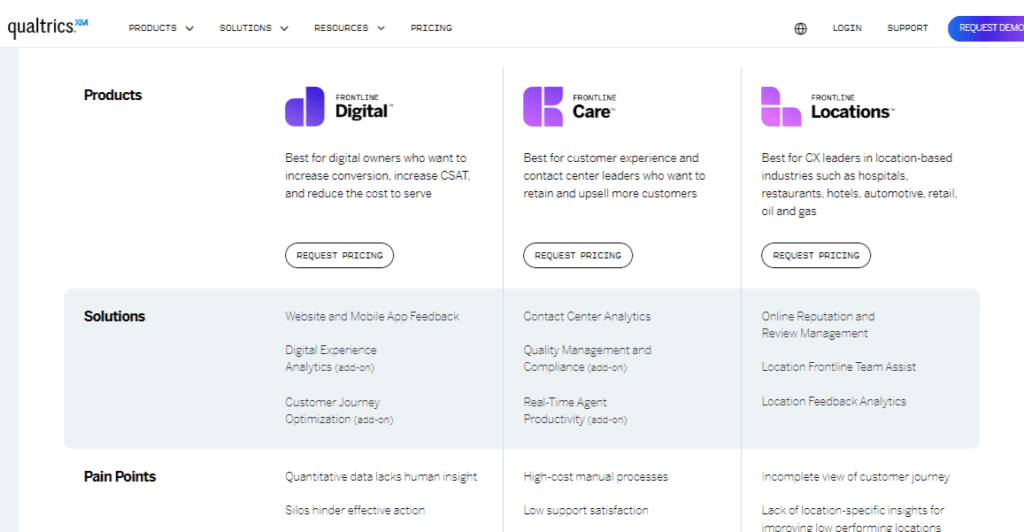Select Online Reputation and Review Management
Screen dimensions: 1024x532
point(818,324)
